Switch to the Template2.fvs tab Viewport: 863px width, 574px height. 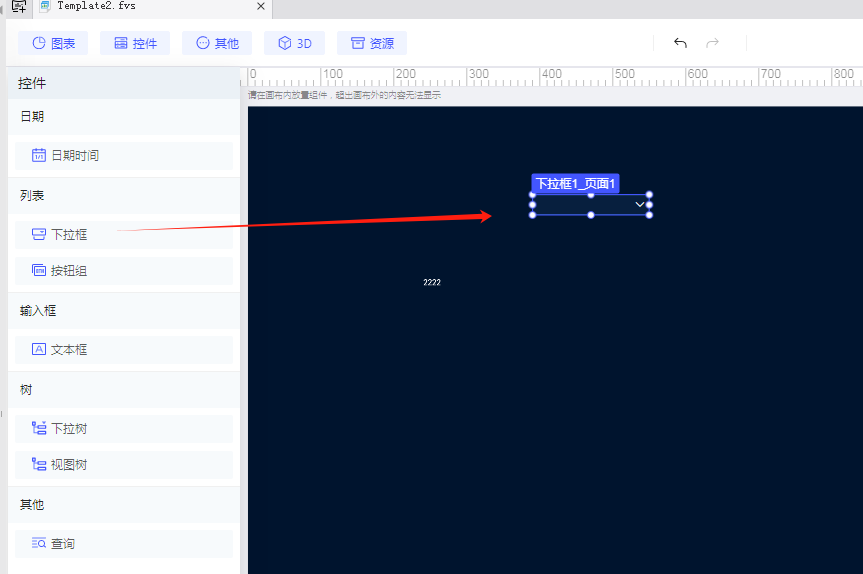(x=152, y=7)
